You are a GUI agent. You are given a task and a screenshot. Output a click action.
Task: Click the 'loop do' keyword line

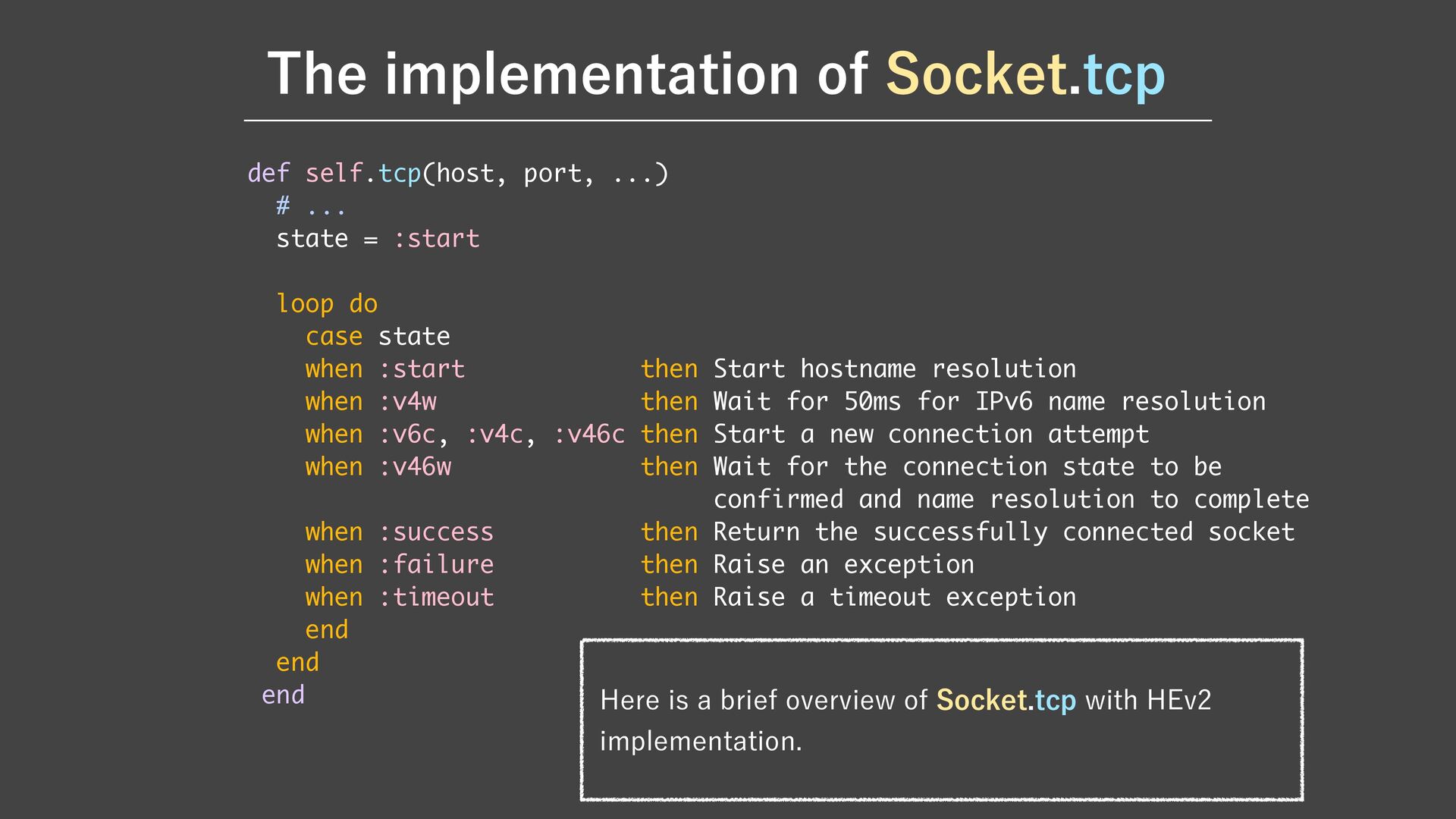pyautogui.click(x=327, y=304)
